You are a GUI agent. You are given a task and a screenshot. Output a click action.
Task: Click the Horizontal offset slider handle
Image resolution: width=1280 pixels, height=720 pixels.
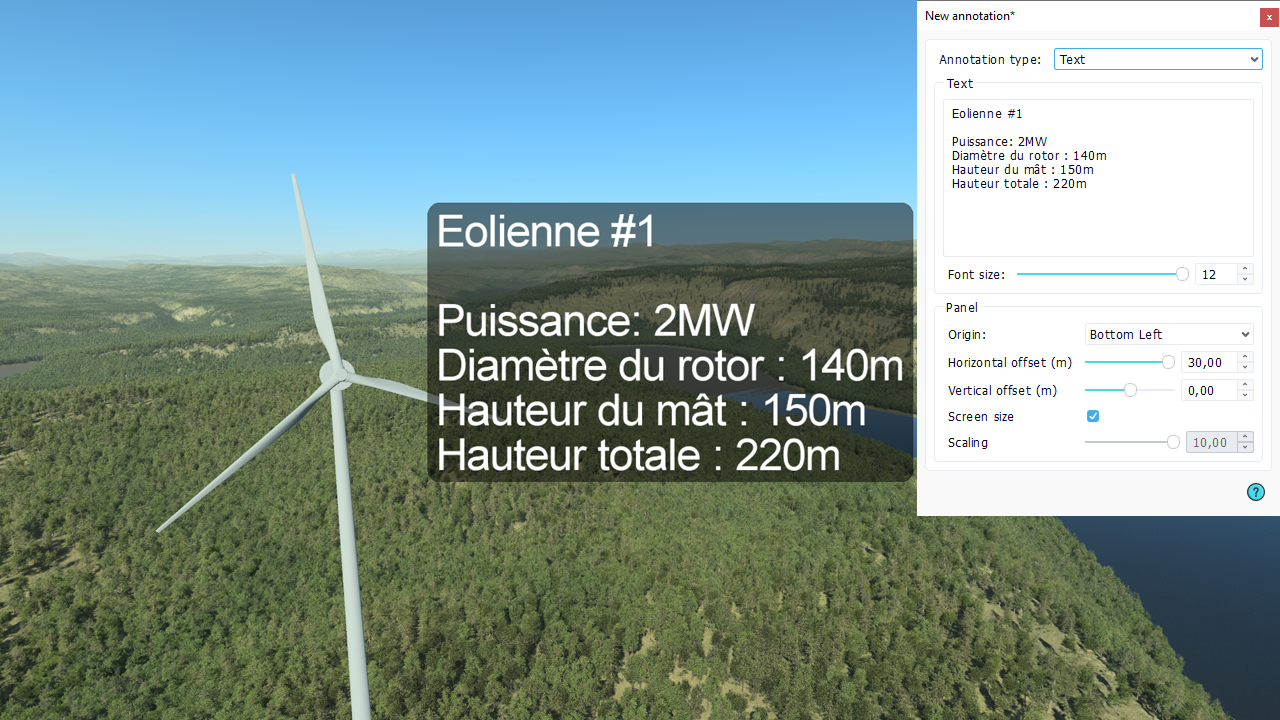1168,362
